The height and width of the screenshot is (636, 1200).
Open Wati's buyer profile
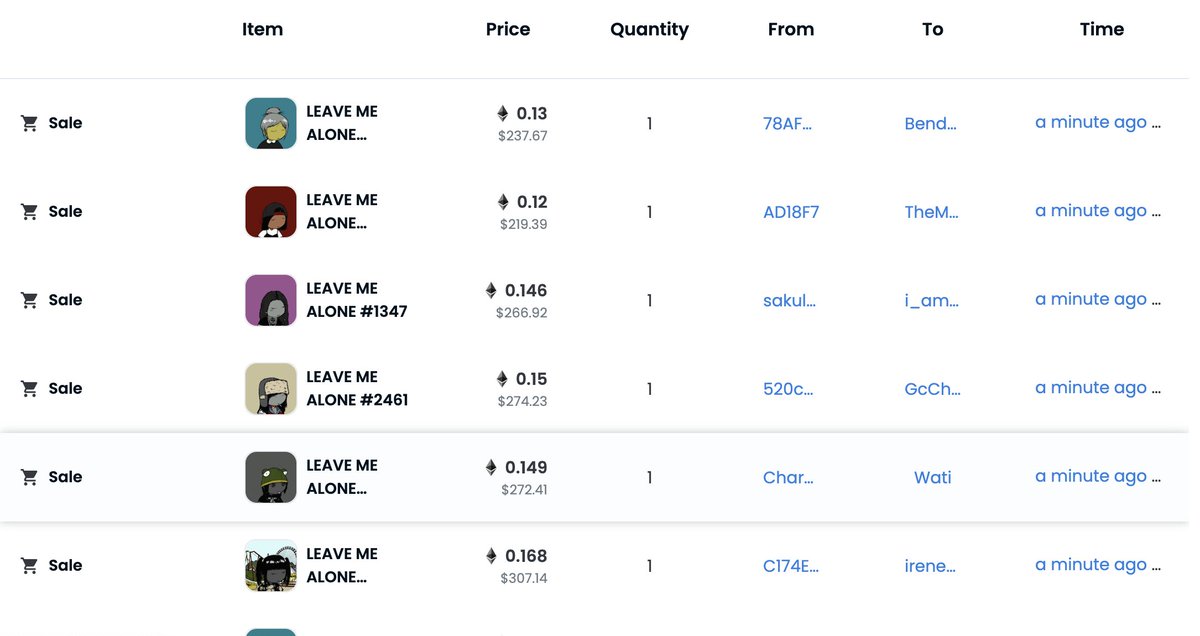click(932, 477)
